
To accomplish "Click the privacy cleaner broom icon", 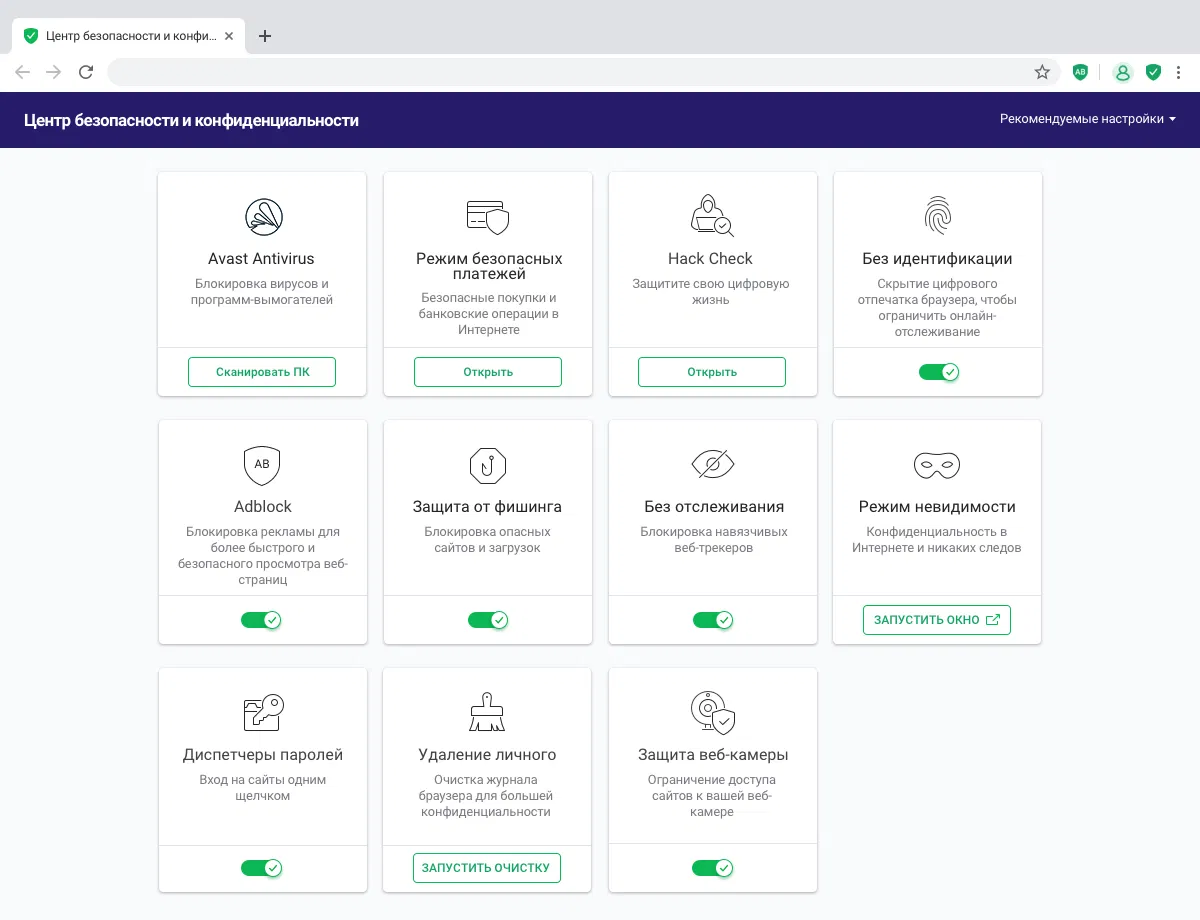I will pyautogui.click(x=487, y=712).
